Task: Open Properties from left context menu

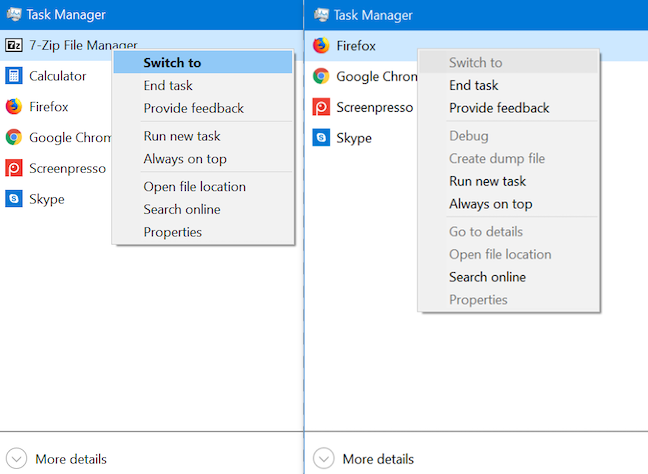Action: (x=203, y=232)
